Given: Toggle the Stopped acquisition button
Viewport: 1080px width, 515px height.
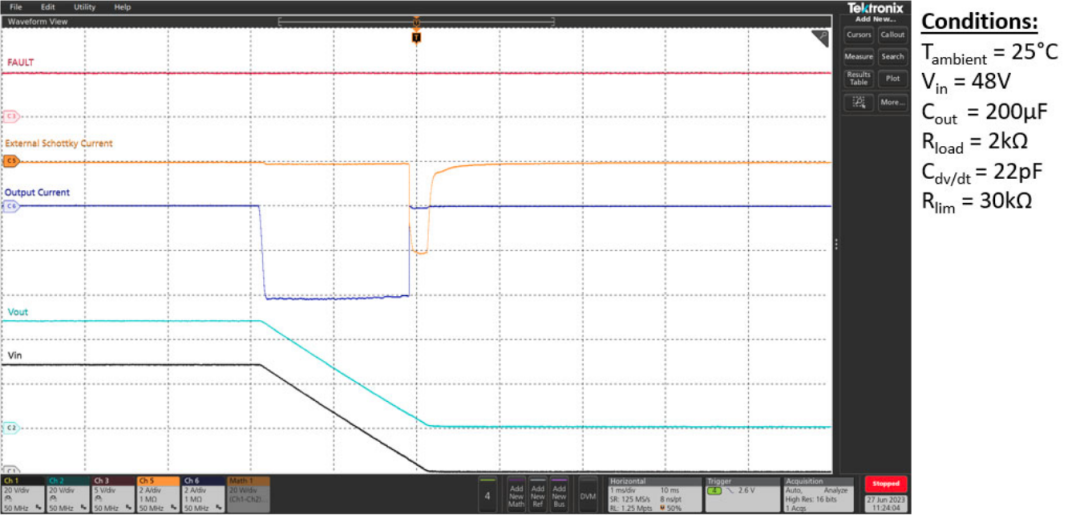Looking at the screenshot, I should [885, 484].
